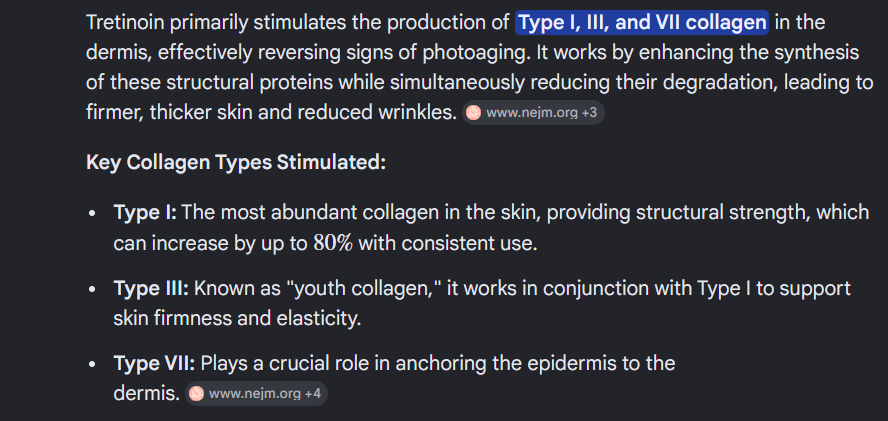Click the NEJM favicon in the +3 citation

(x=473, y=113)
